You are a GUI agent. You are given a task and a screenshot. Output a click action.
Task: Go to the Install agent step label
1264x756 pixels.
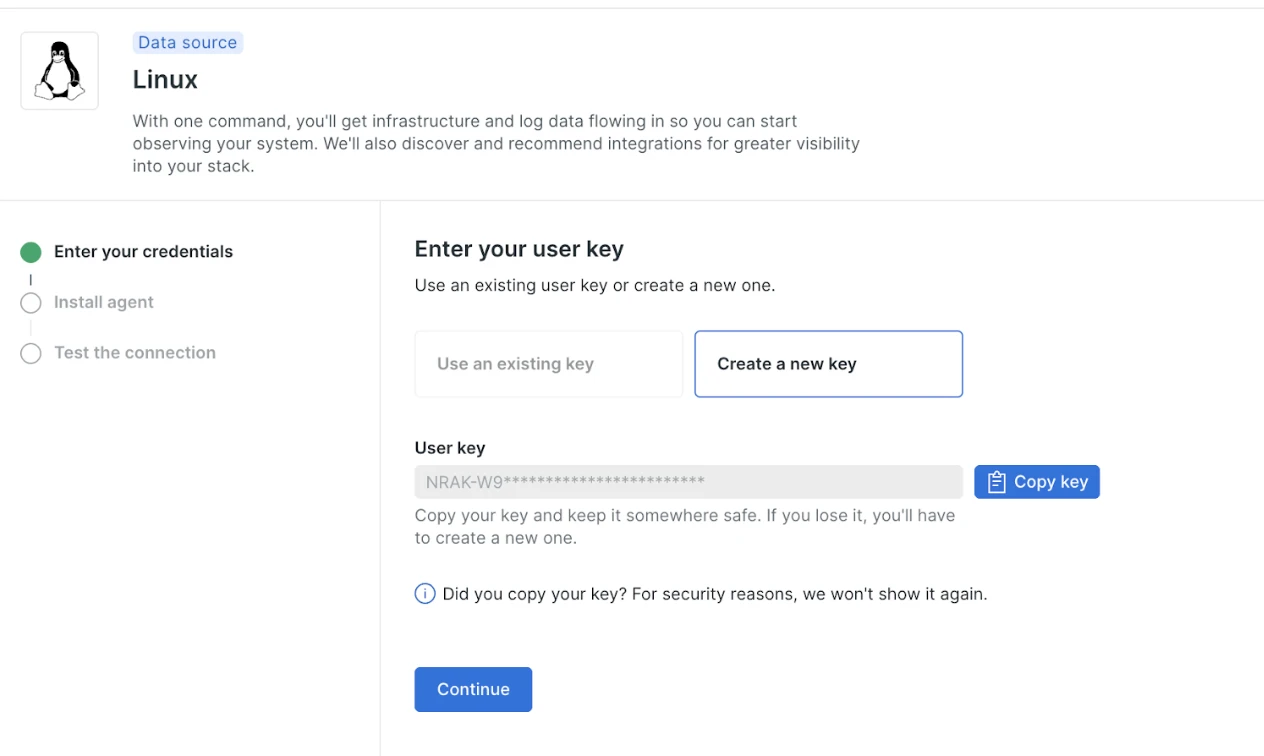(104, 302)
